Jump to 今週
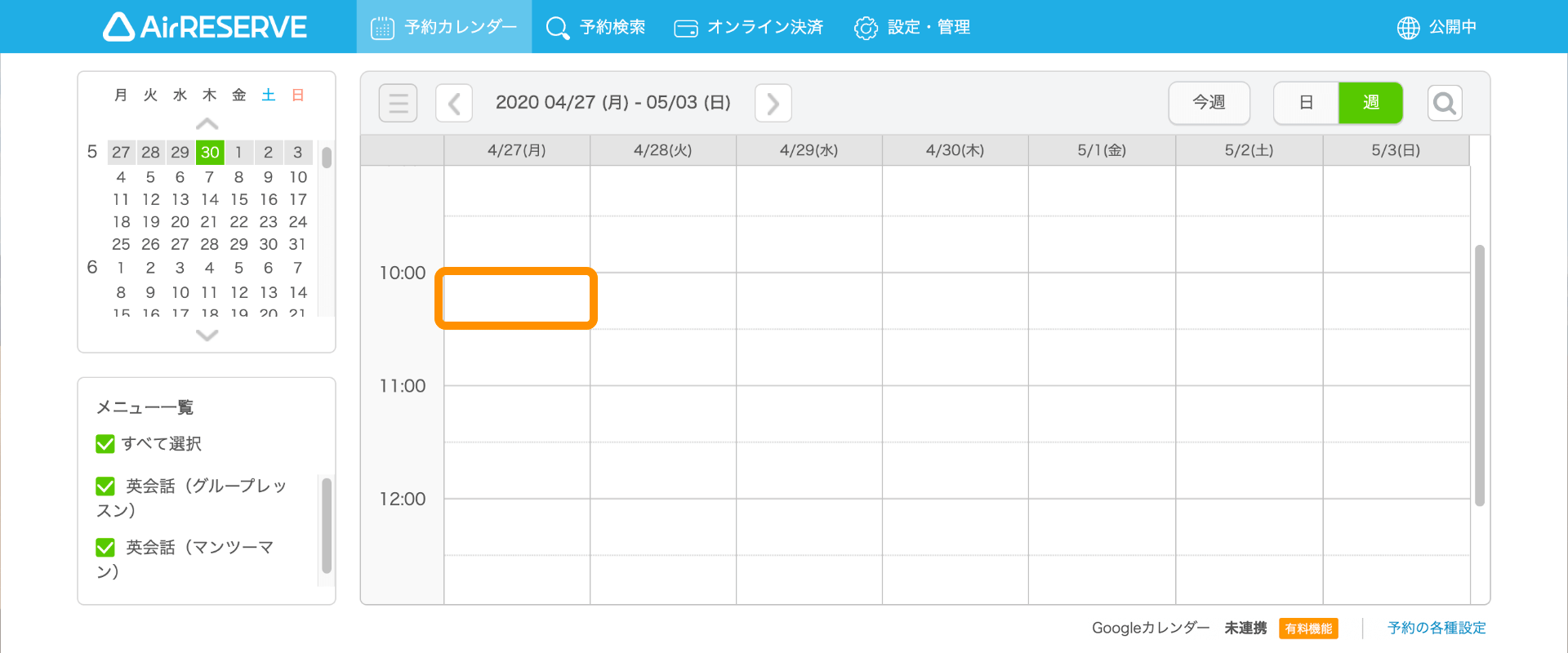Screen dimensions: 1568x653 click(x=1209, y=103)
